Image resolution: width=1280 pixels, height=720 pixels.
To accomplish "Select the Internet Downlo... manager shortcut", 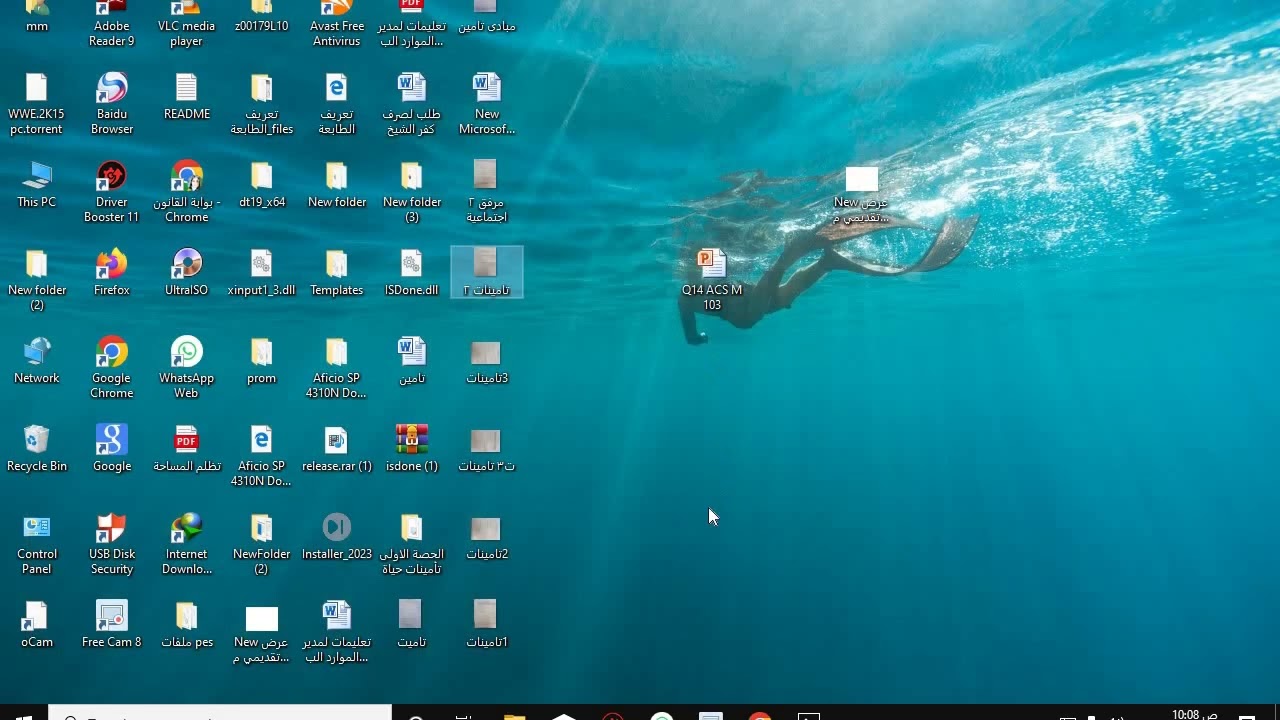I will coord(186,544).
